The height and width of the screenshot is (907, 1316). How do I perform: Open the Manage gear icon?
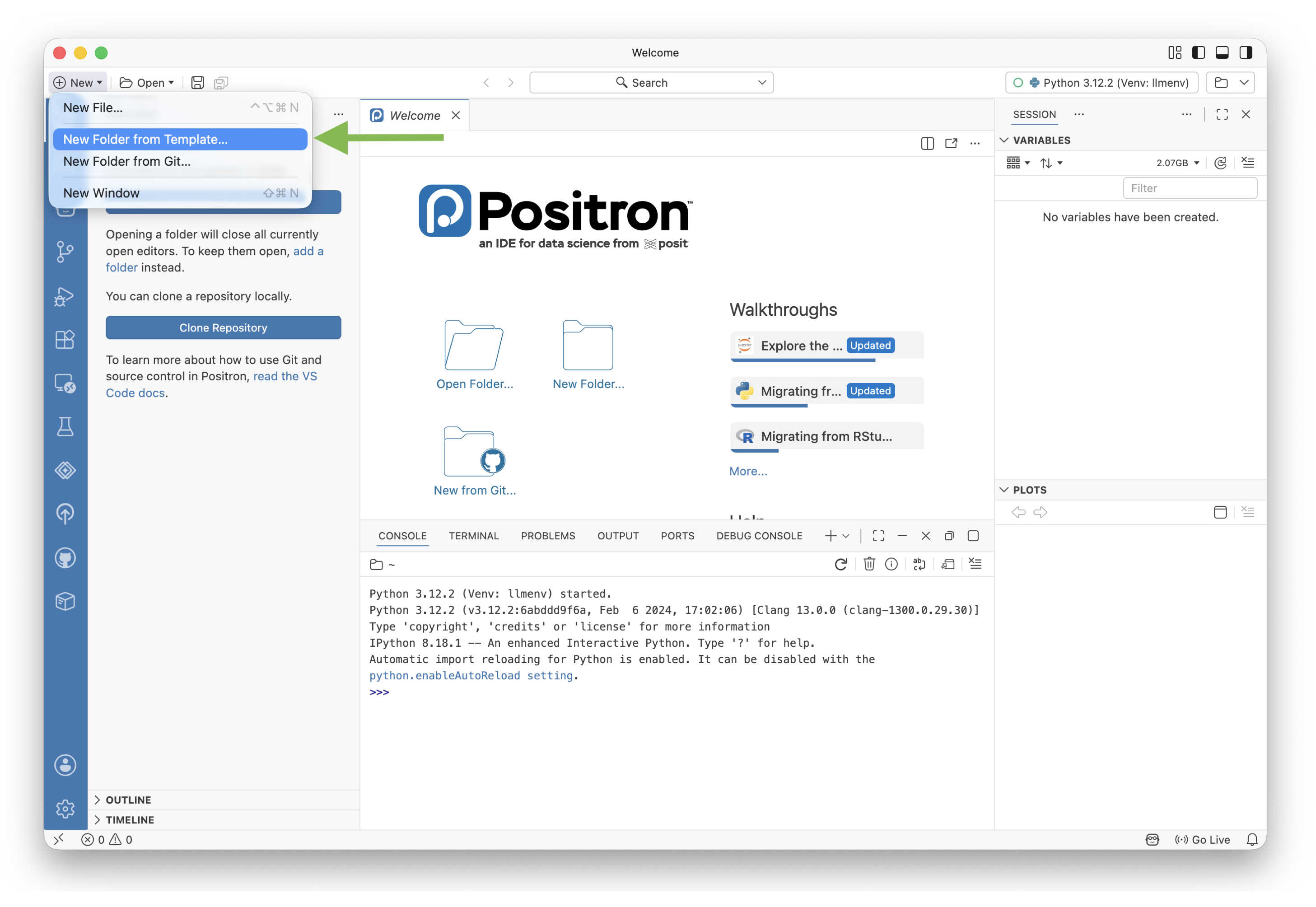coord(65,809)
